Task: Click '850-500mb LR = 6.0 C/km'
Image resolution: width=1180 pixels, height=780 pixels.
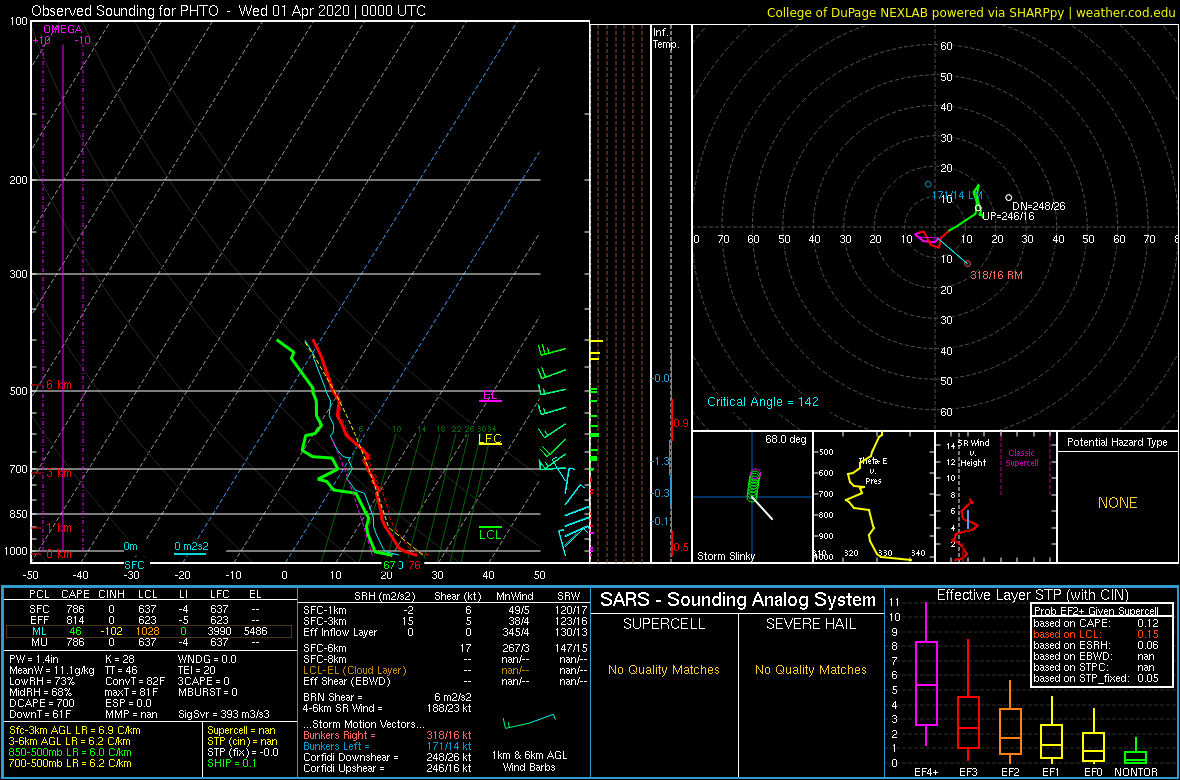Action: click(71, 752)
